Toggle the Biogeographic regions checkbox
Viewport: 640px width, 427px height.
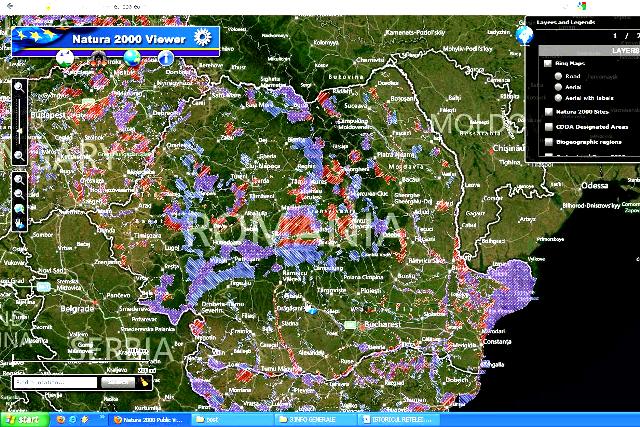click(548, 142)
